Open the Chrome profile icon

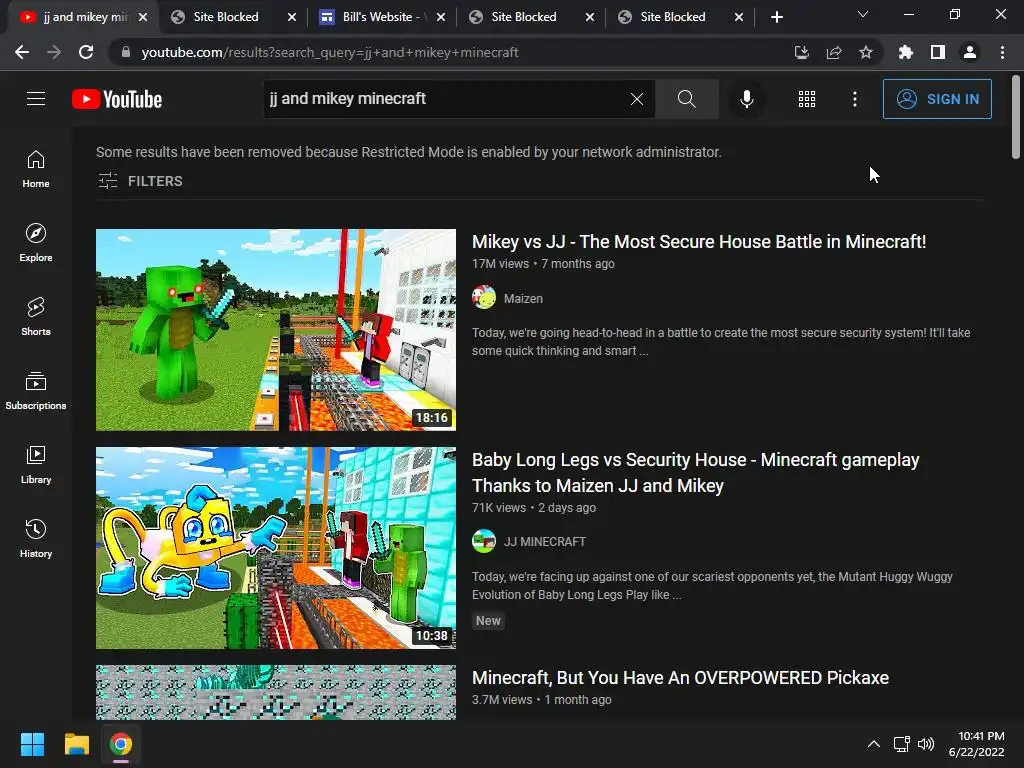tap(970, 52)
